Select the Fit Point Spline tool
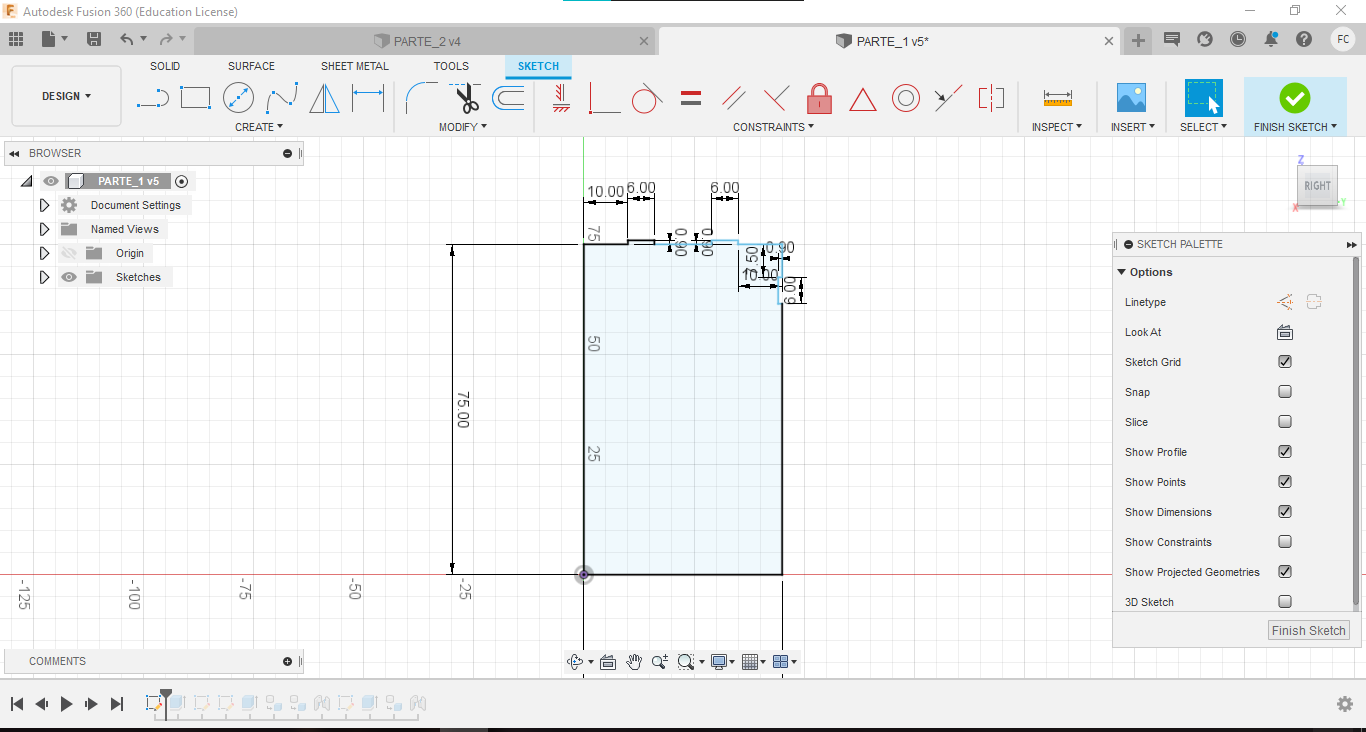 [282, 98]
